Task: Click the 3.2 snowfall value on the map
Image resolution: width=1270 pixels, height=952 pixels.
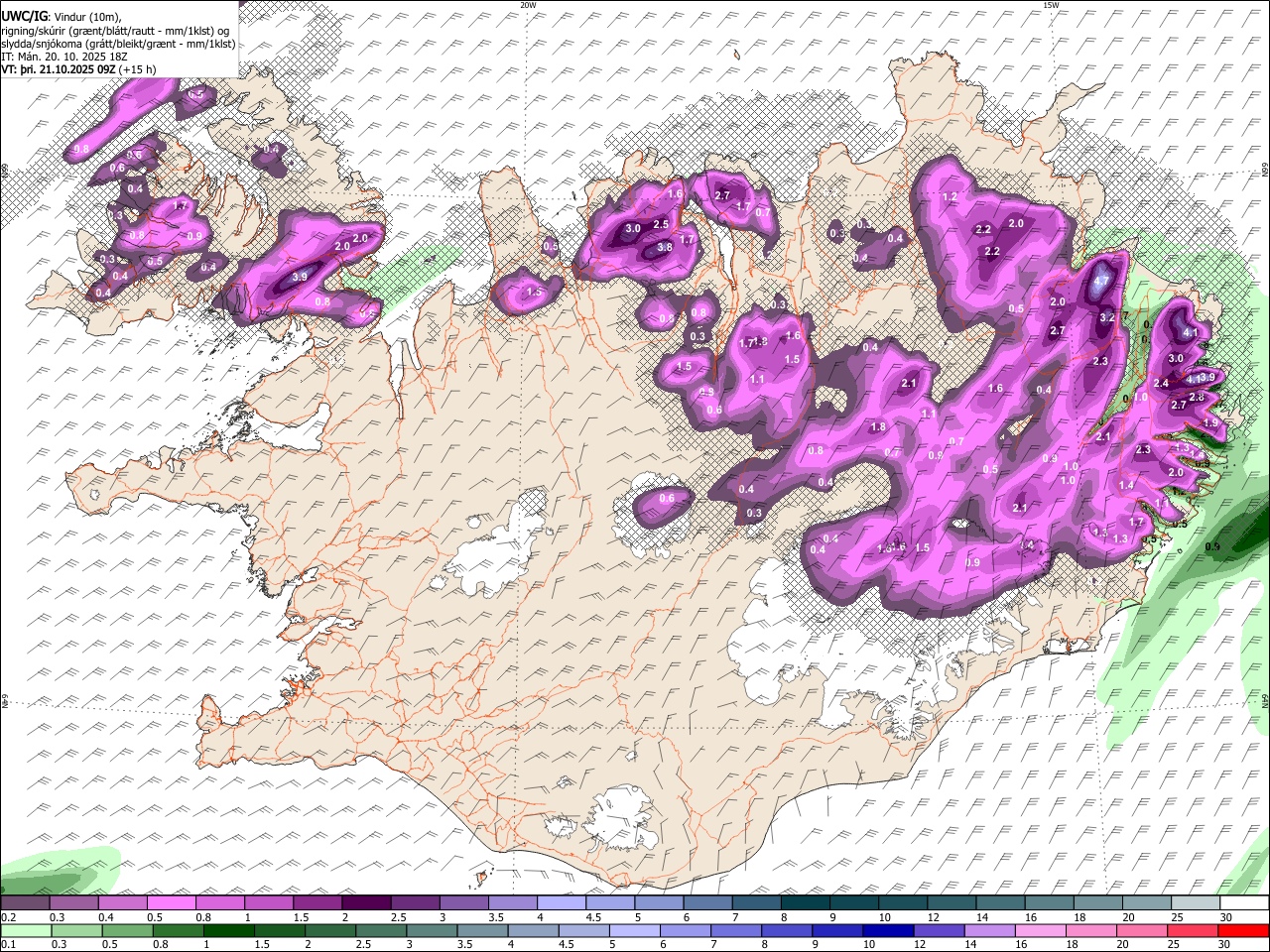Action: [1108, 317]
